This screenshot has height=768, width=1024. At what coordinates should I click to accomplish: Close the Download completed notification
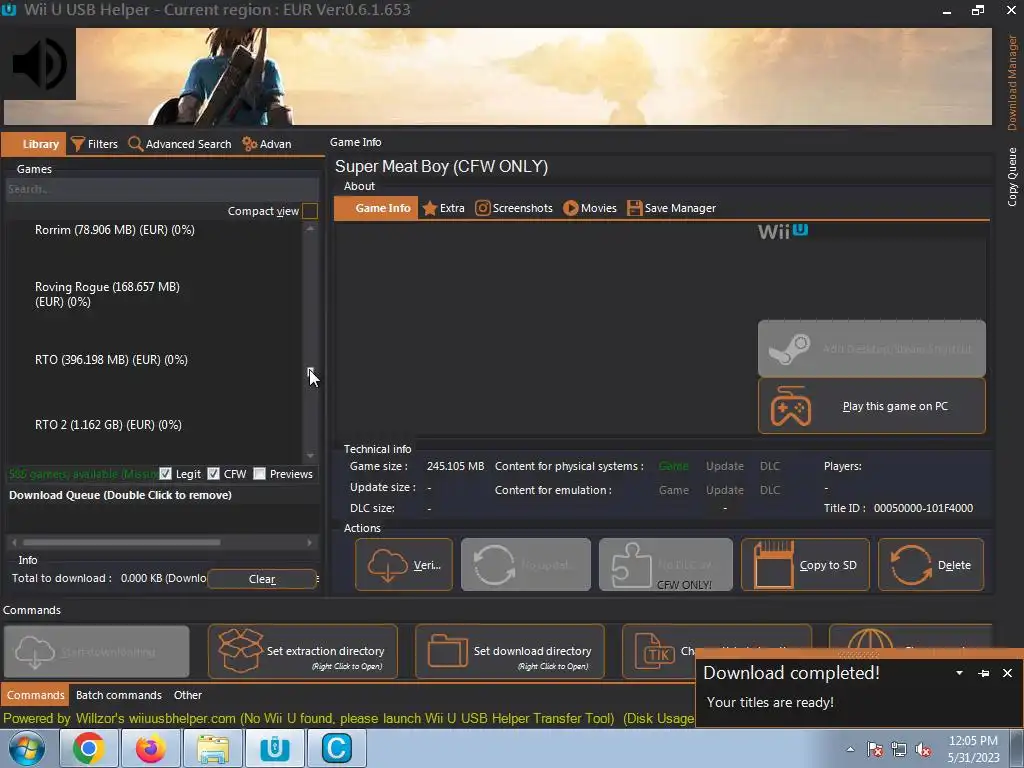[x=1007, y=673]
